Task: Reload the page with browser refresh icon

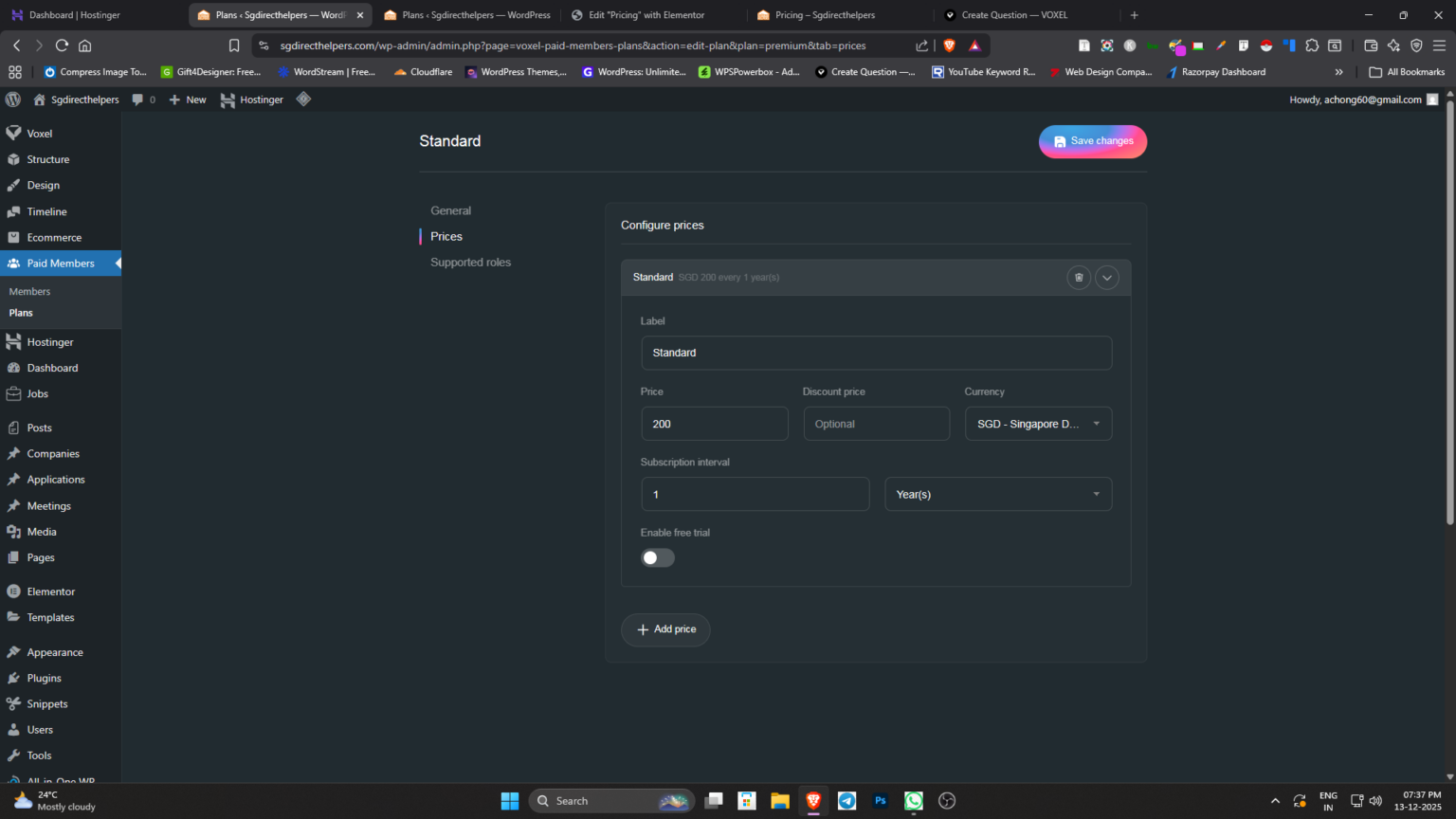Action: coord(62,45)
